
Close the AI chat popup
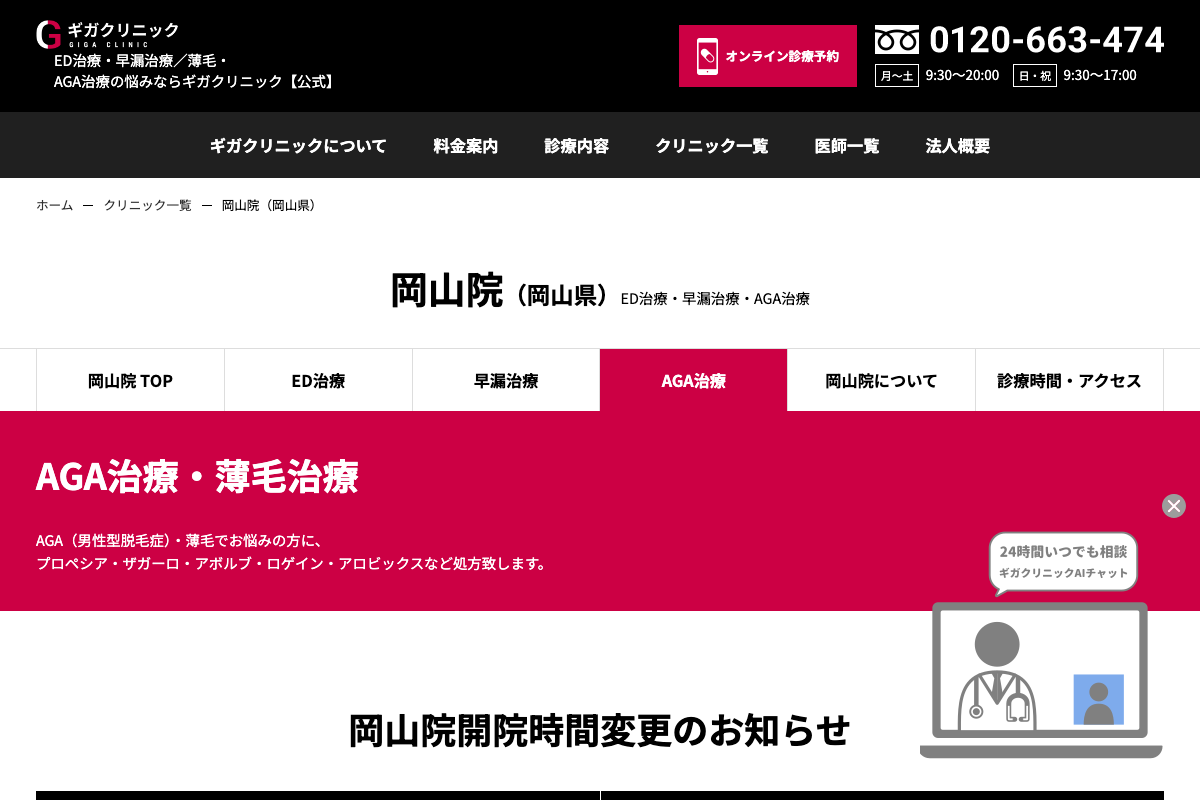1174,506
